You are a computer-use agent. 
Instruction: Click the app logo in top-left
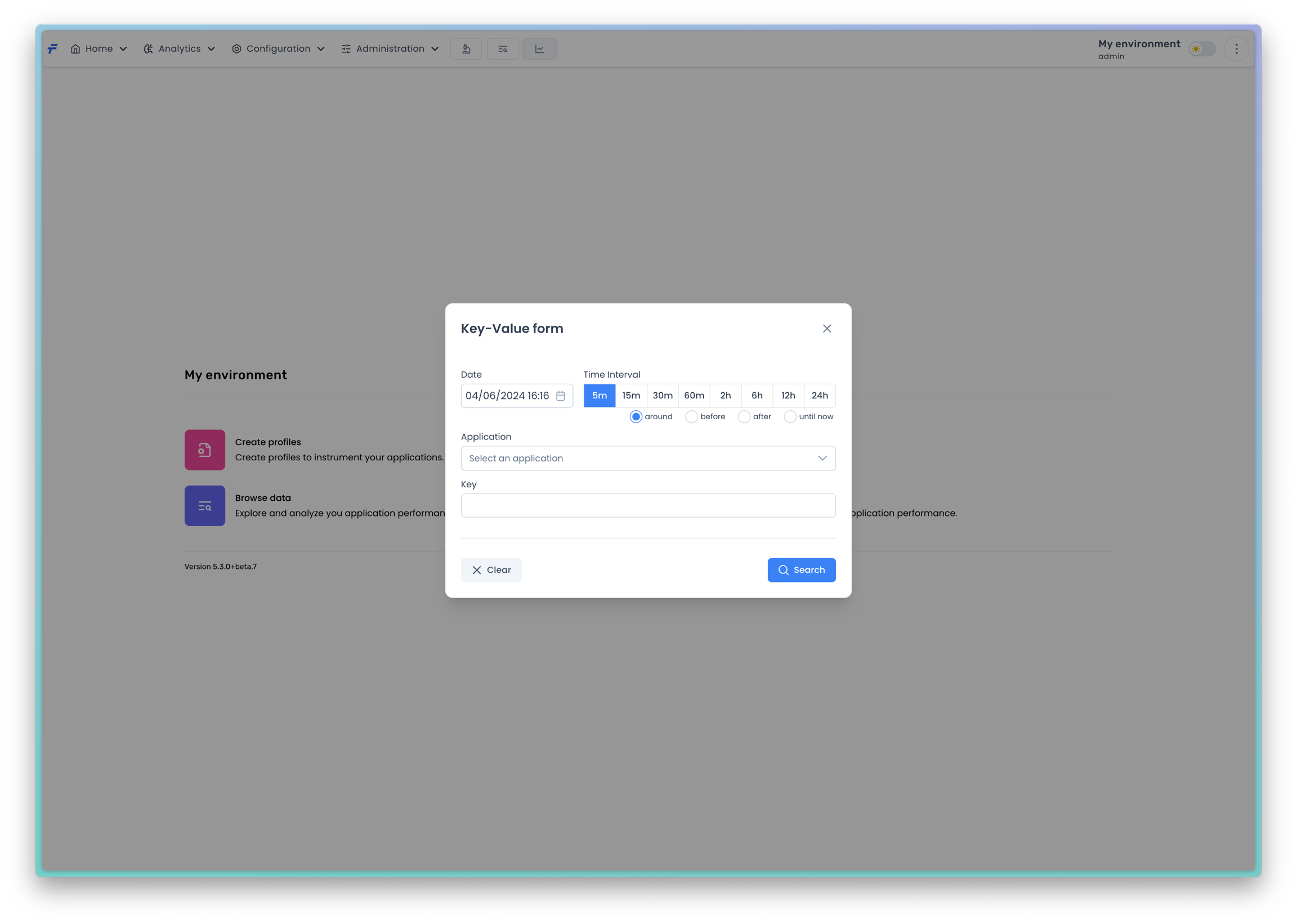[x=52, y=49]
